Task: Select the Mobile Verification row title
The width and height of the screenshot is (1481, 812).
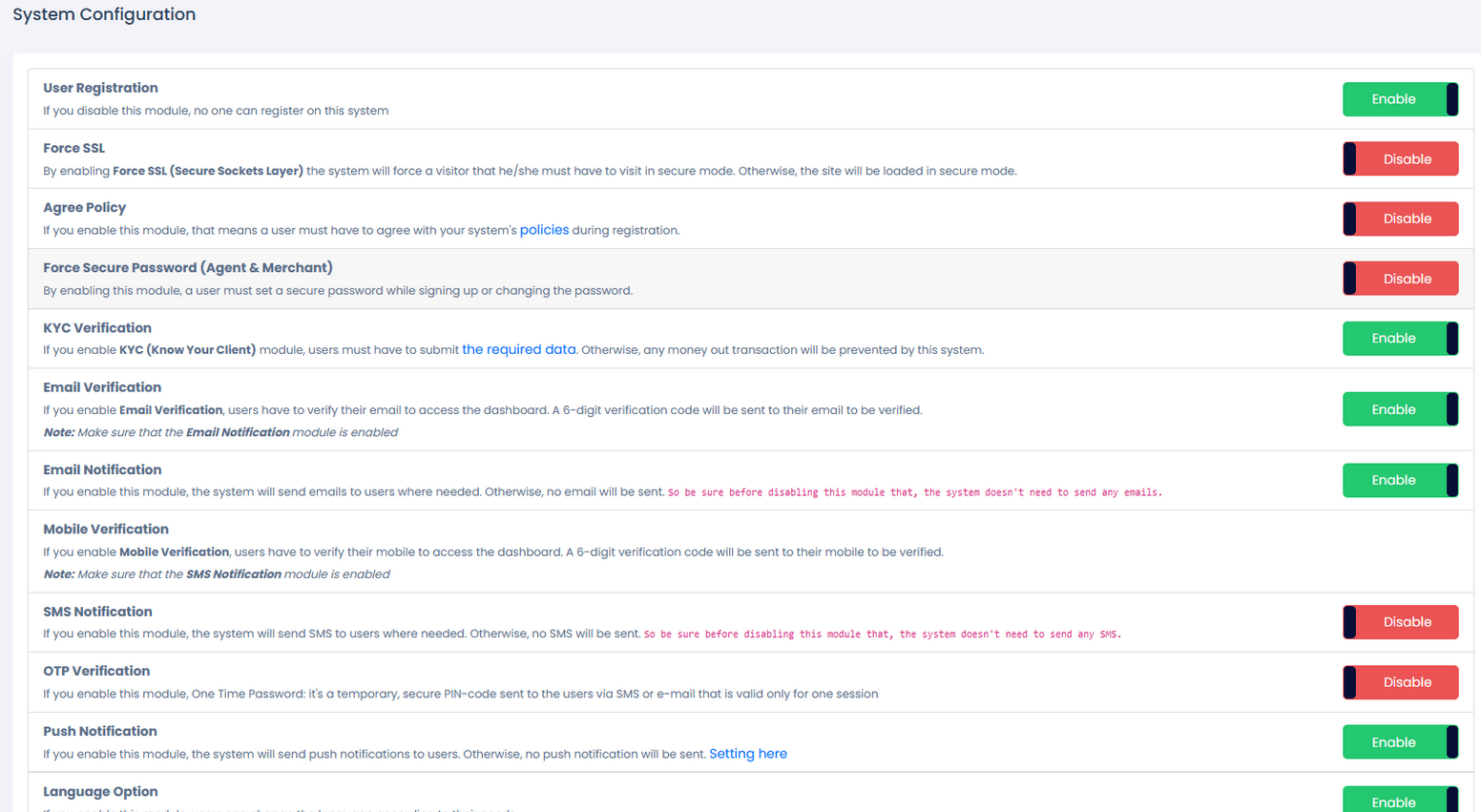Action: (x=106, y=530)
